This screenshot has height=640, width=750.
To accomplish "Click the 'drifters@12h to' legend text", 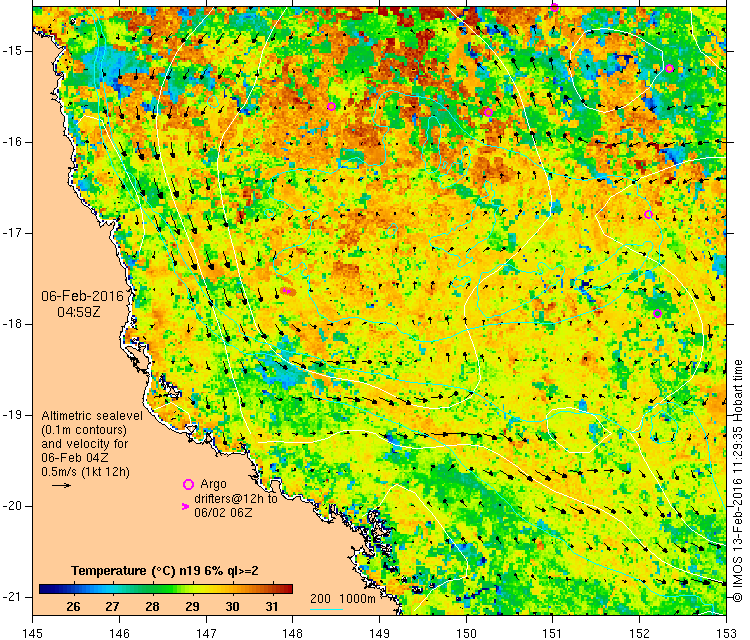I will pyautogui.click(x=236, y=498).
